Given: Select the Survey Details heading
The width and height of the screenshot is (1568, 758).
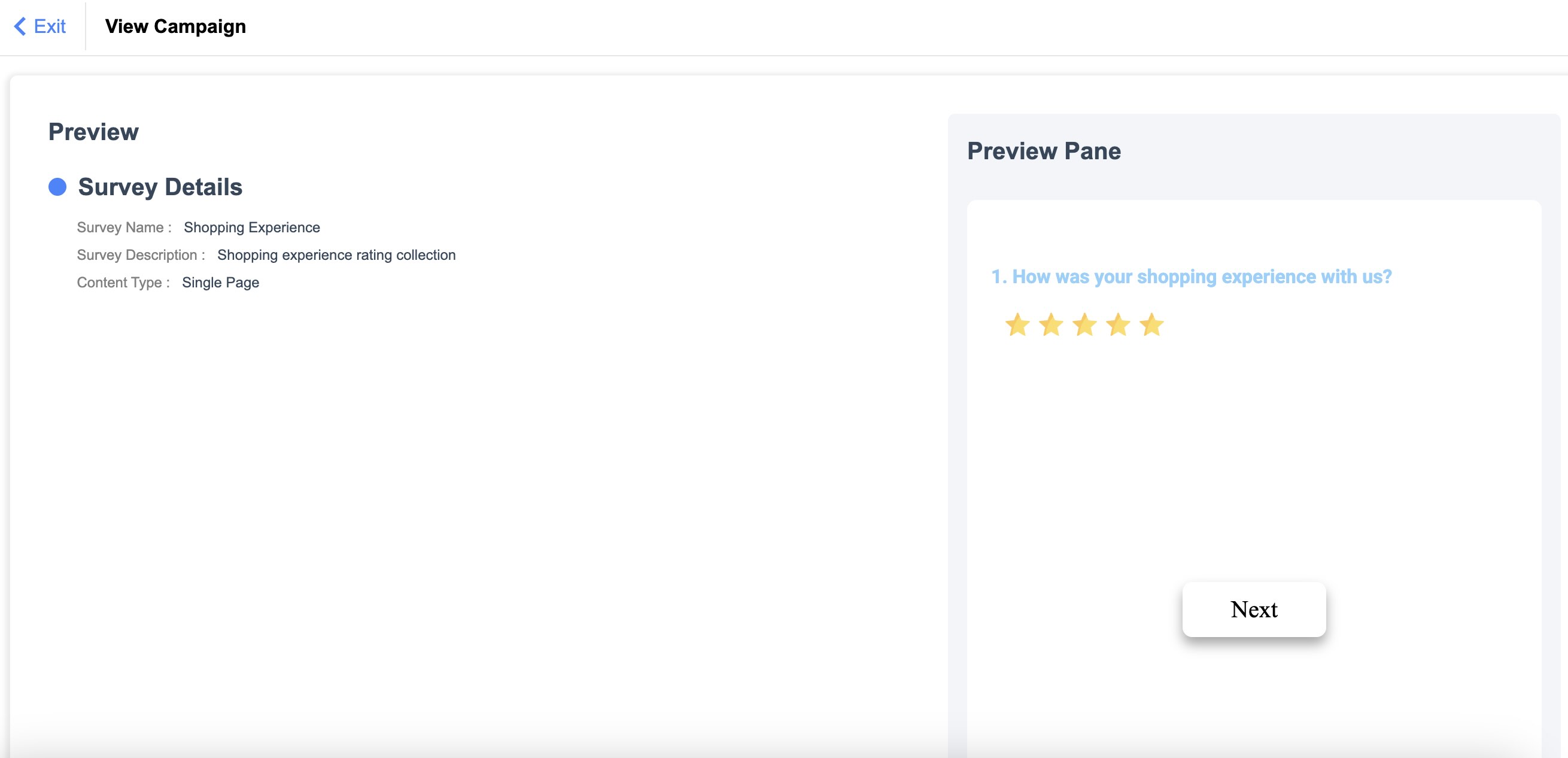Looking at the screenshot, I should click(x=160, y=187).
